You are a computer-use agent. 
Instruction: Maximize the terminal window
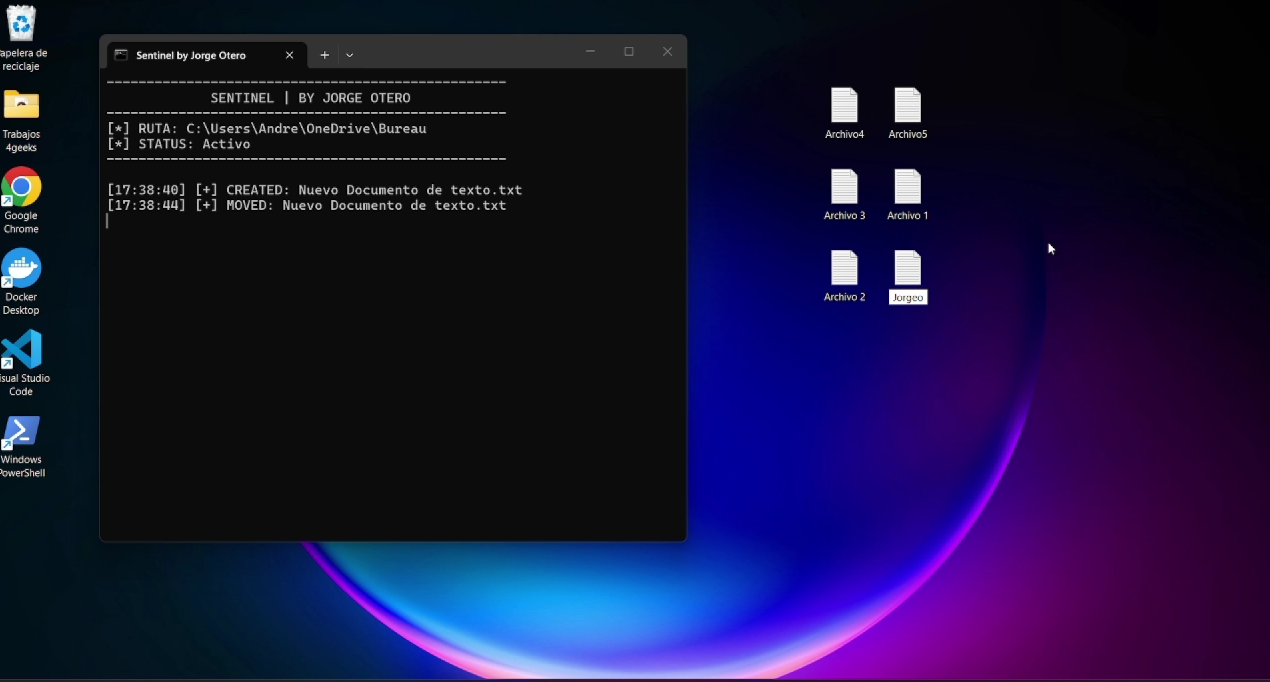tap(629, 52)
